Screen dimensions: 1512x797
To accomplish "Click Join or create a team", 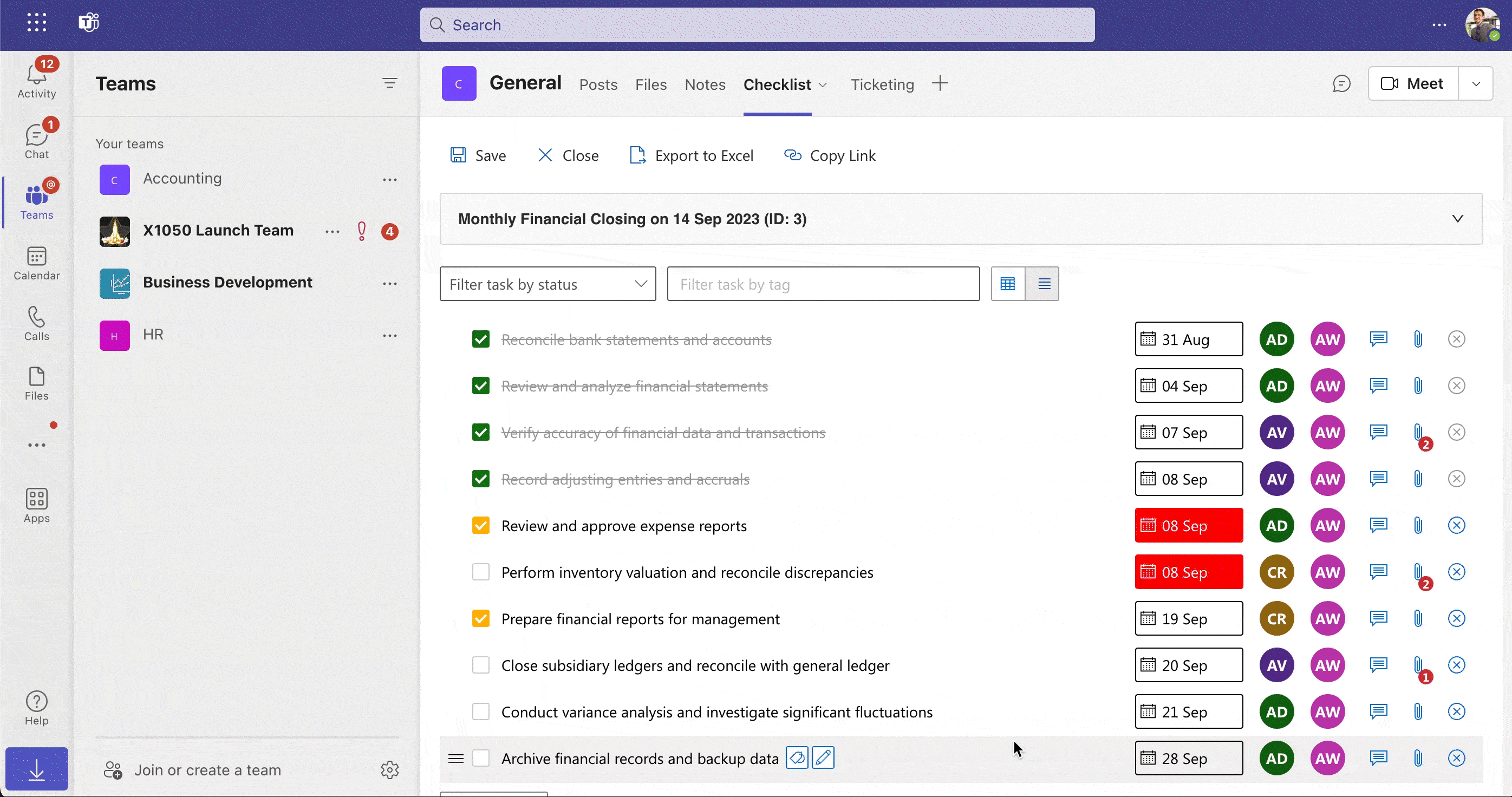I will click(x=193, y=770).
